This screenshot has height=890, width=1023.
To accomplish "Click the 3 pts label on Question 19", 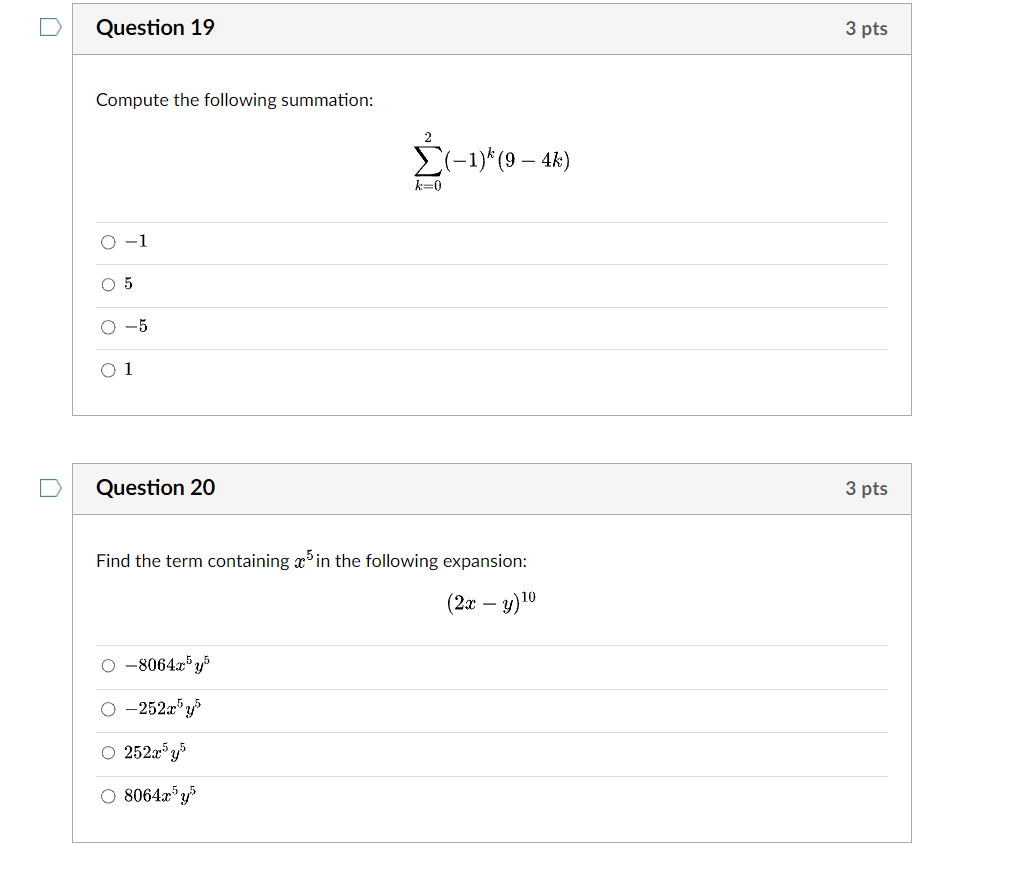I will [x=867, y=28].
